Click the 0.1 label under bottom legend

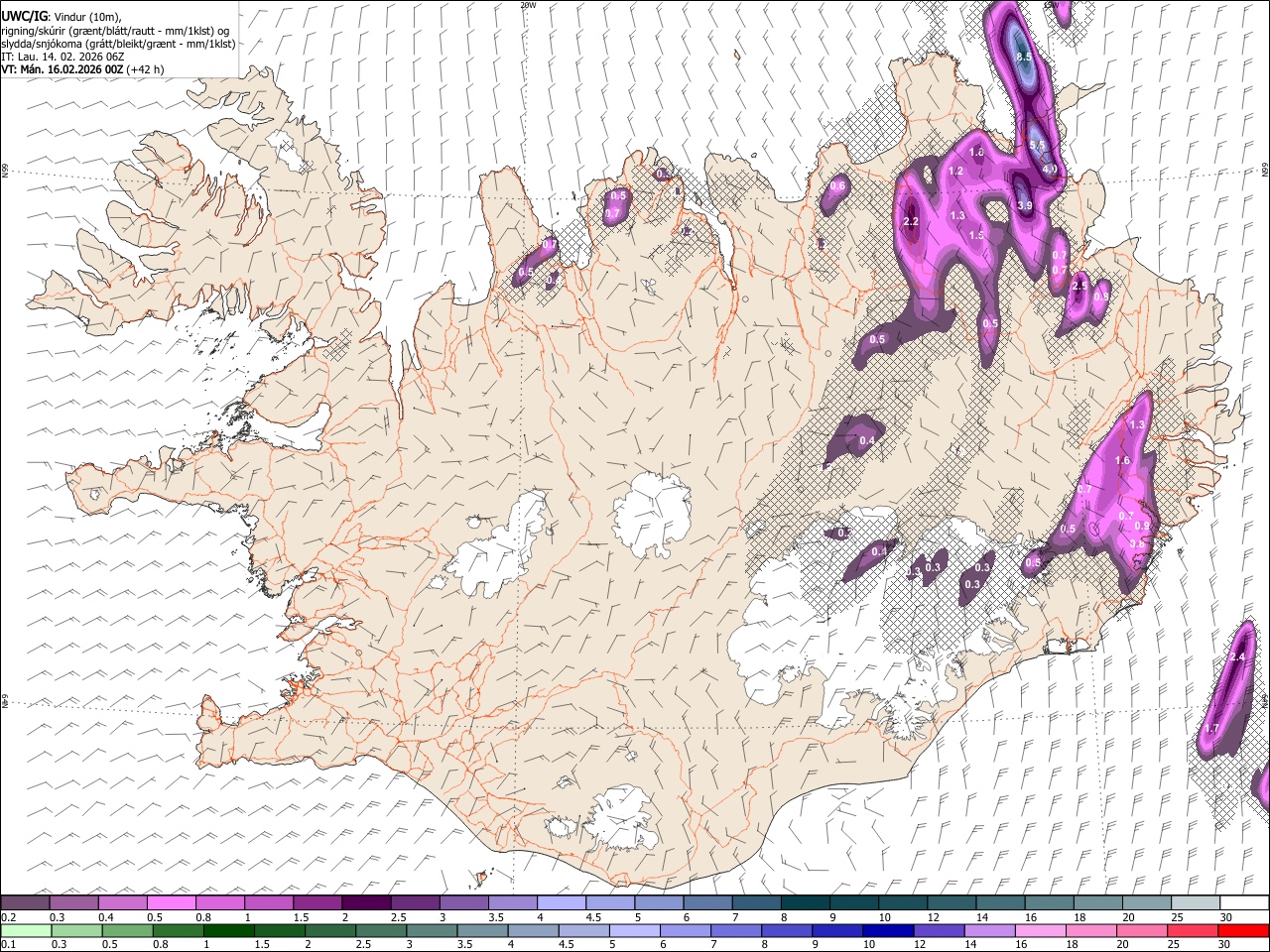[x=8, y=944]
